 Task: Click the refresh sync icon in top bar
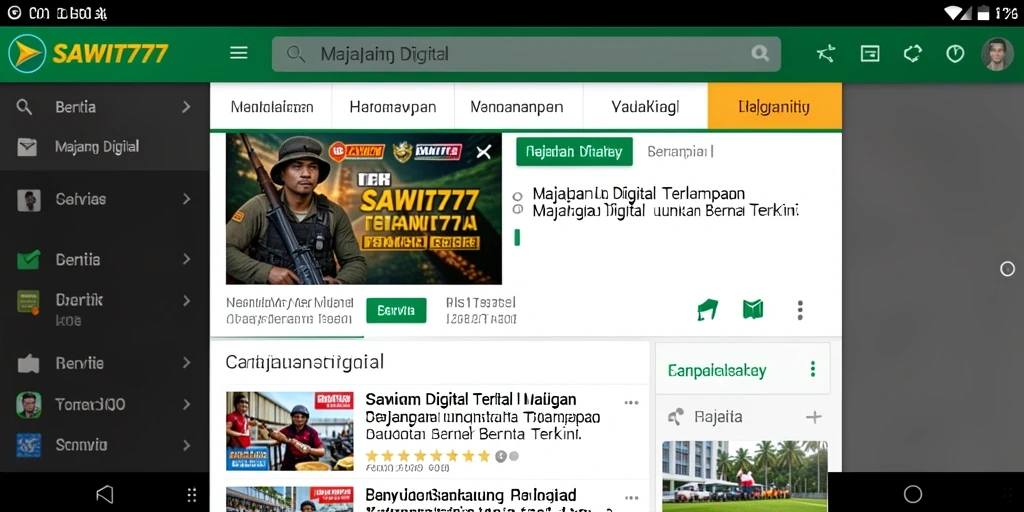[913, 54]
